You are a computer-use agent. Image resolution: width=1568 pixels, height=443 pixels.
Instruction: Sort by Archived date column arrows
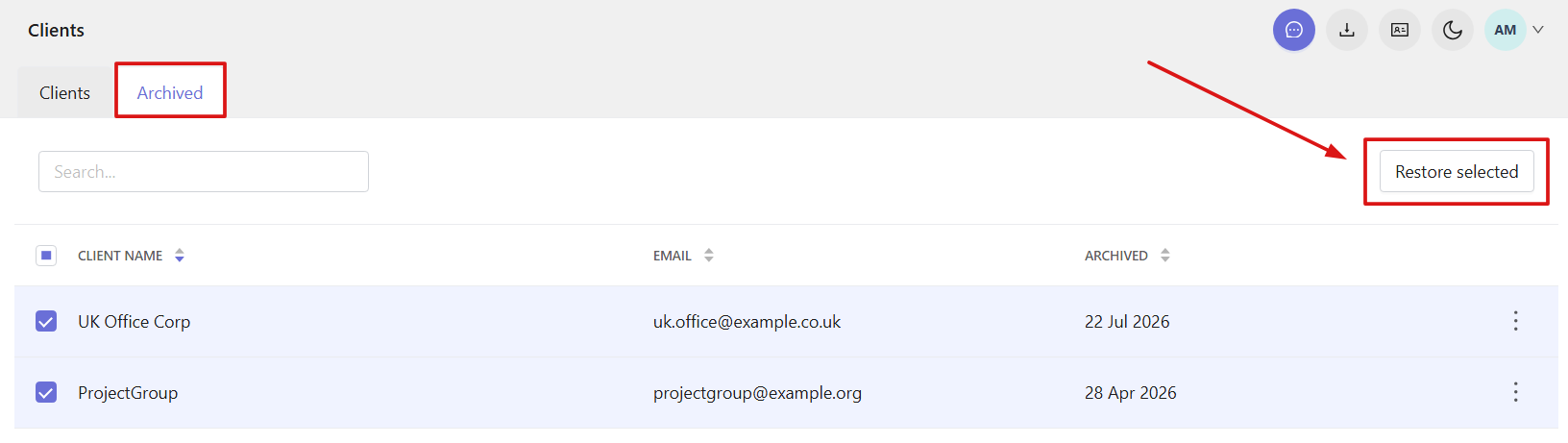pos(1165,256)
